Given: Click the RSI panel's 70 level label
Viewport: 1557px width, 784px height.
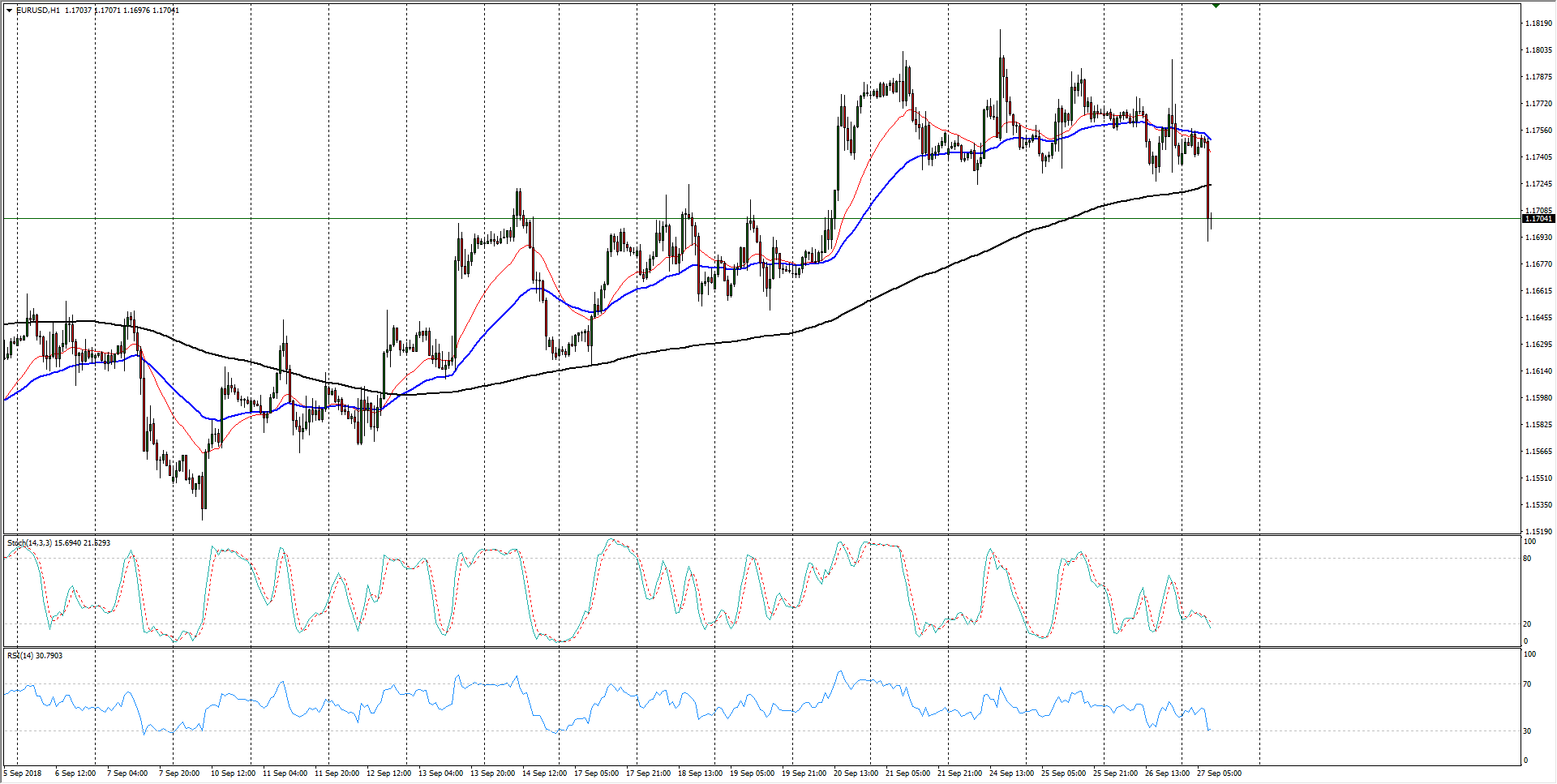Looking at the screenshot, I should (x=1528, y=684).
